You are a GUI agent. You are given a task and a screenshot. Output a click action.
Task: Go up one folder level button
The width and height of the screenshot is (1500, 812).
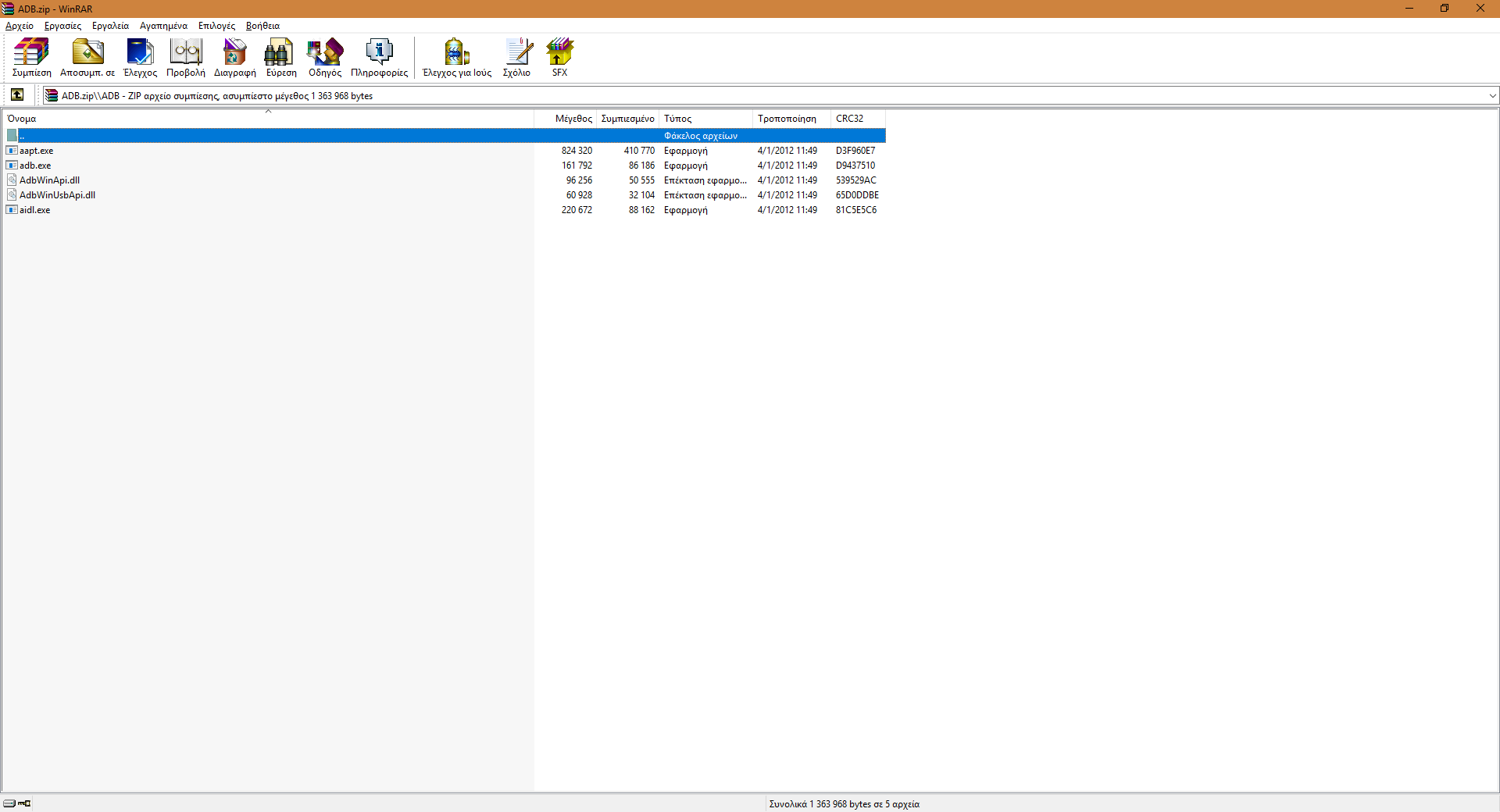[x=17, y=95]
